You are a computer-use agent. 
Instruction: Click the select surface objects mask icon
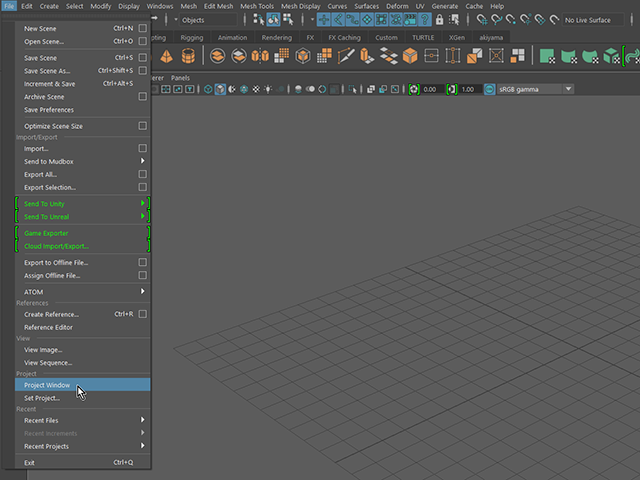pos(367,19)
